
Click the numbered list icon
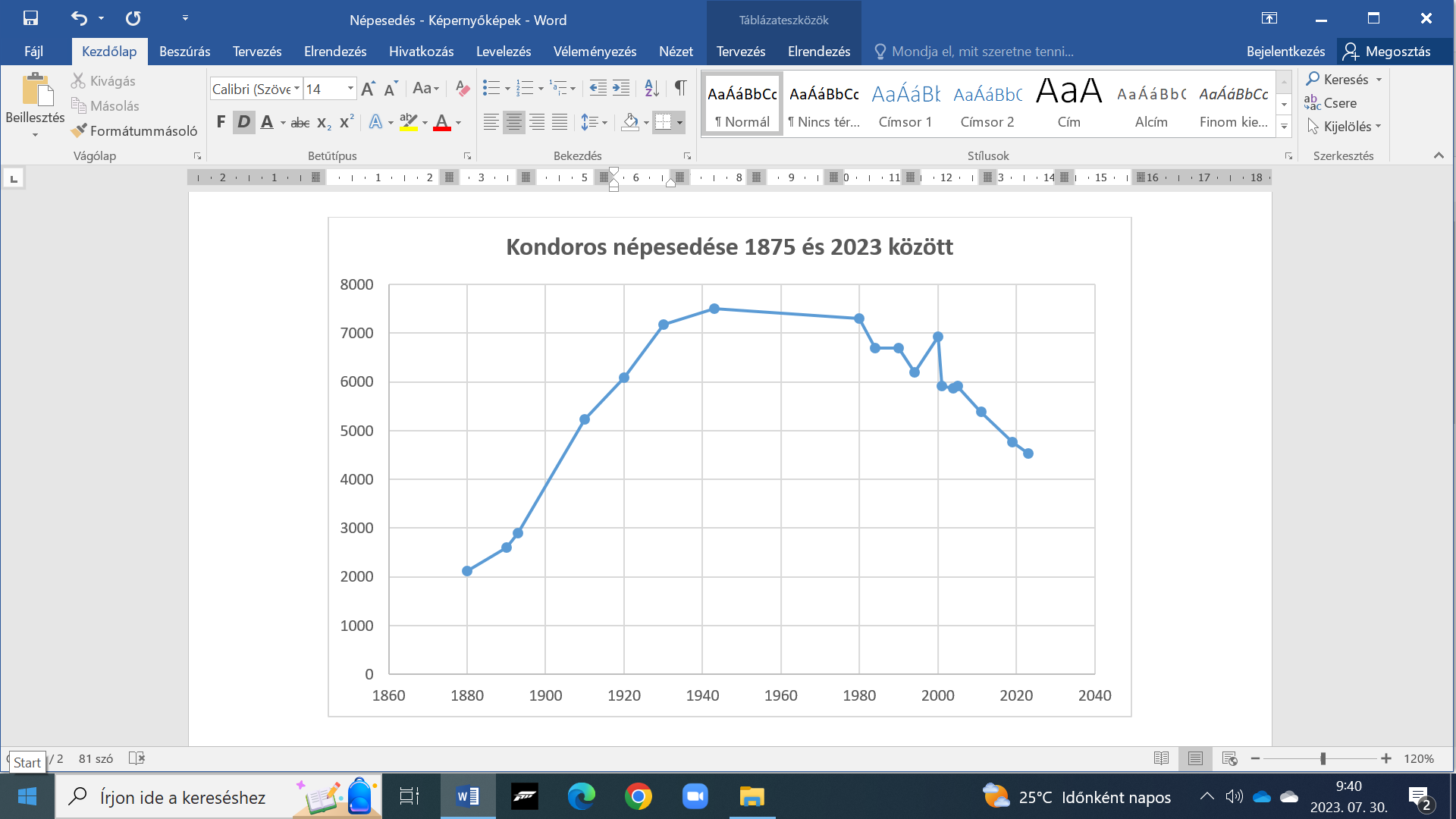coord(525,89)
